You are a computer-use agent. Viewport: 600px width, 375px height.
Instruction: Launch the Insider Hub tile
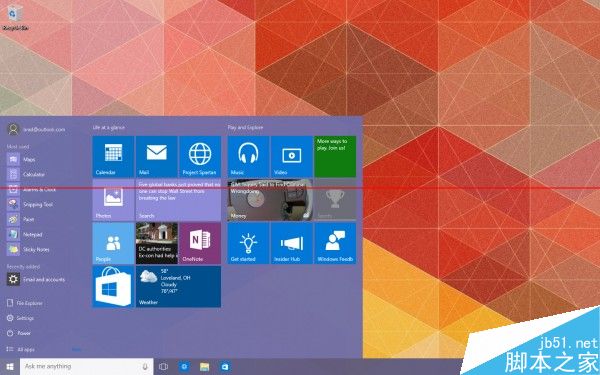[x=292, y=243]
